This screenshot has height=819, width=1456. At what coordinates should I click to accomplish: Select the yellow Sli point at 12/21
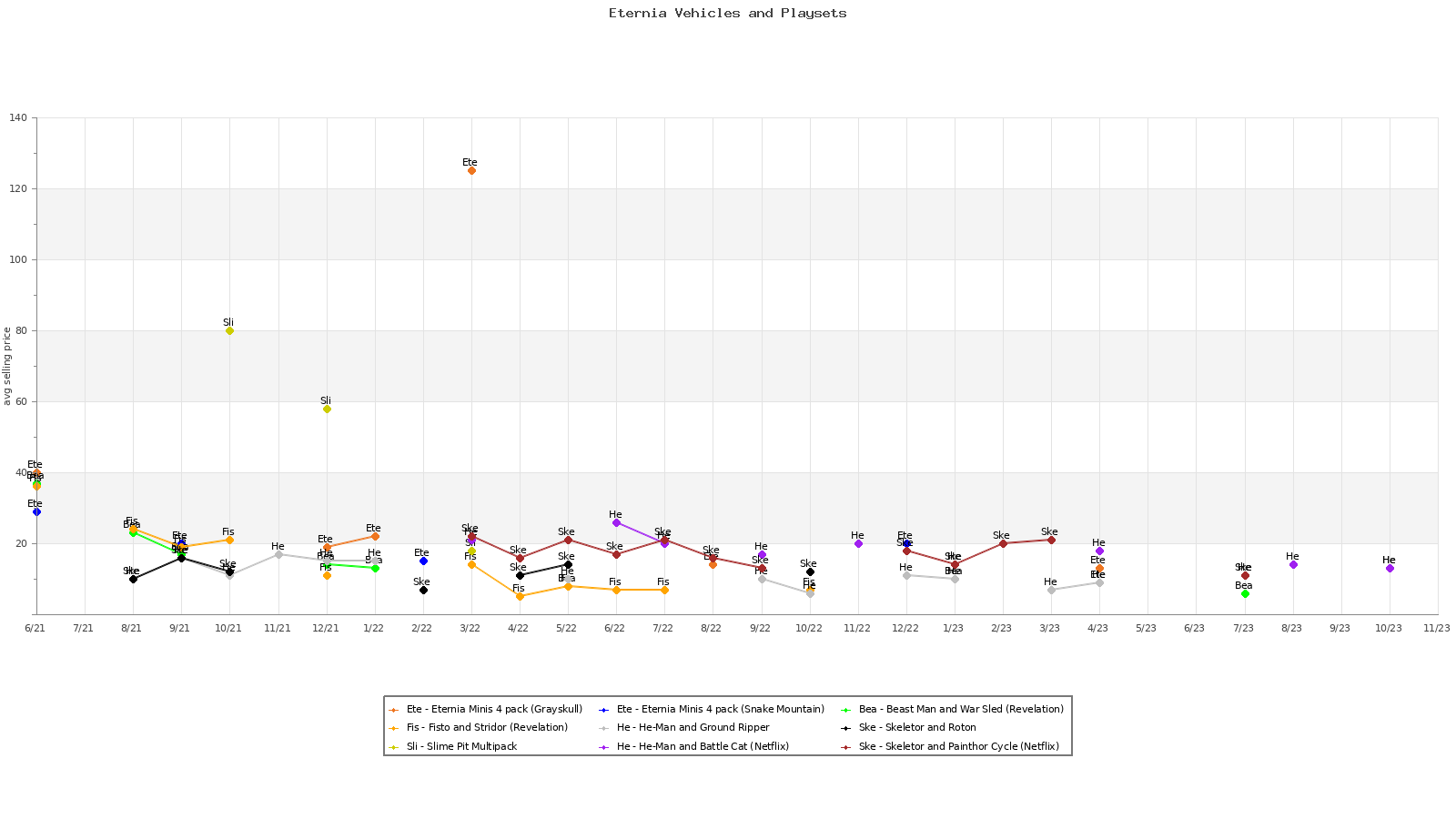327,409
